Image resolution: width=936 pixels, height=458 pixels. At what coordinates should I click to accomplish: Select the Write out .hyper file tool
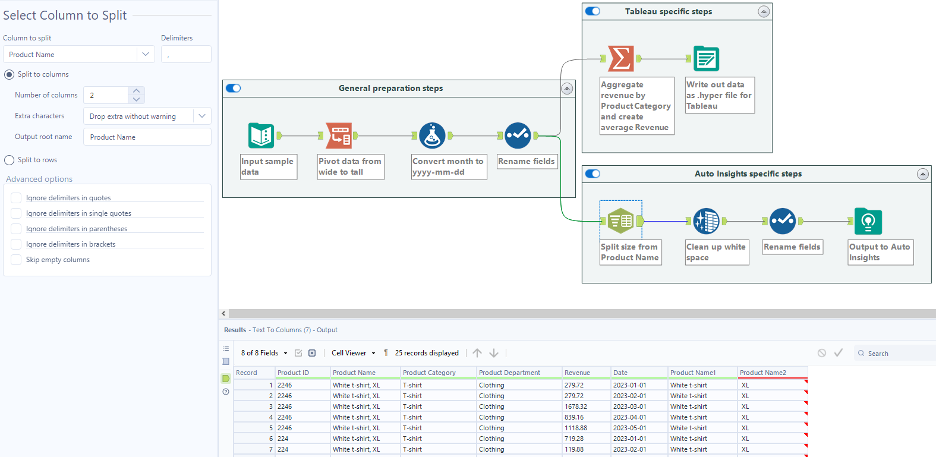706,59
